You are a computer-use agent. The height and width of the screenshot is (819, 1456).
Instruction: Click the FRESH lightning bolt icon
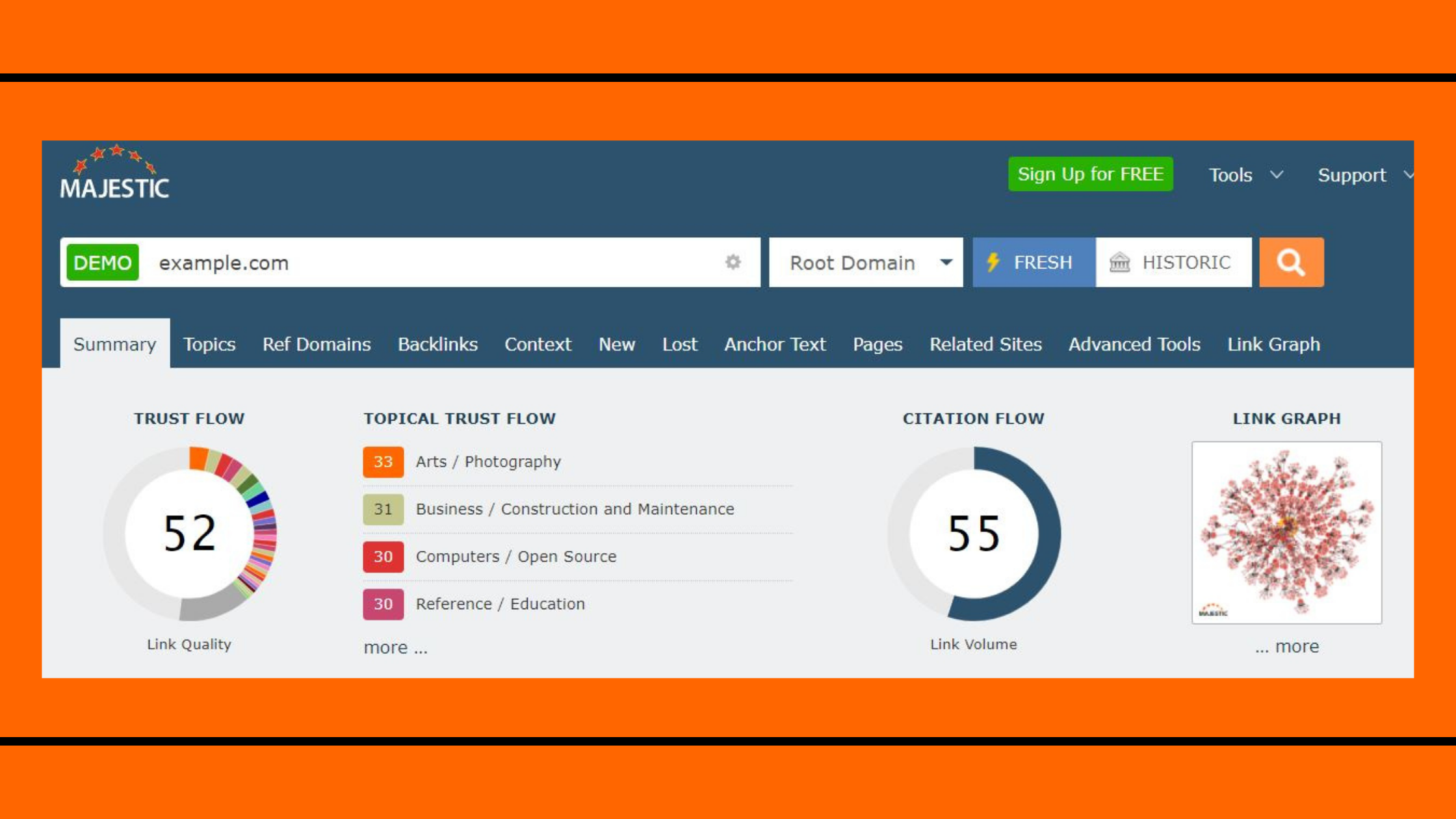pos(993,262)
